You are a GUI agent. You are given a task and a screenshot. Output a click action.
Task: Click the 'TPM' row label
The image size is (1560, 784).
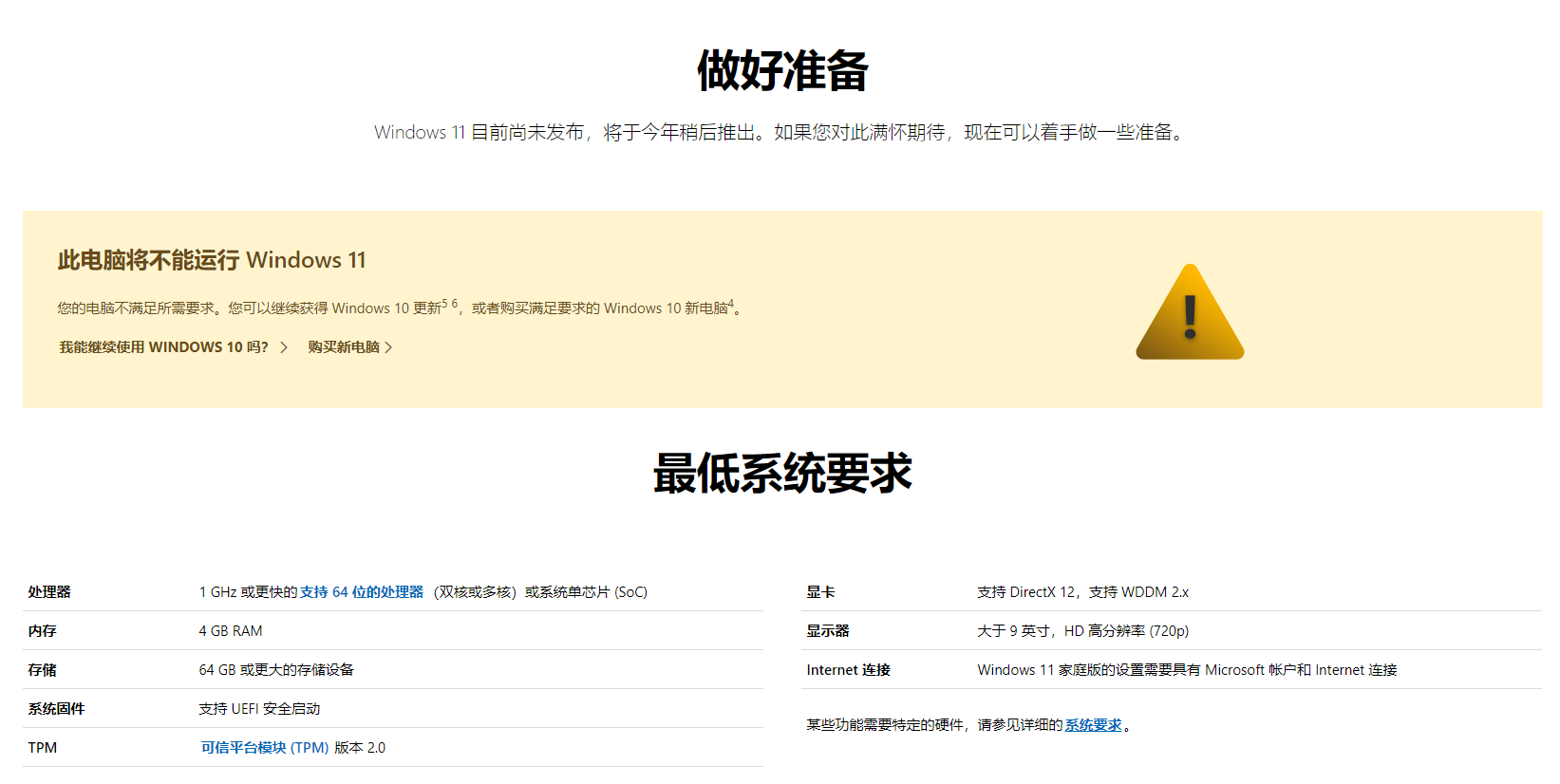point(43,748)
